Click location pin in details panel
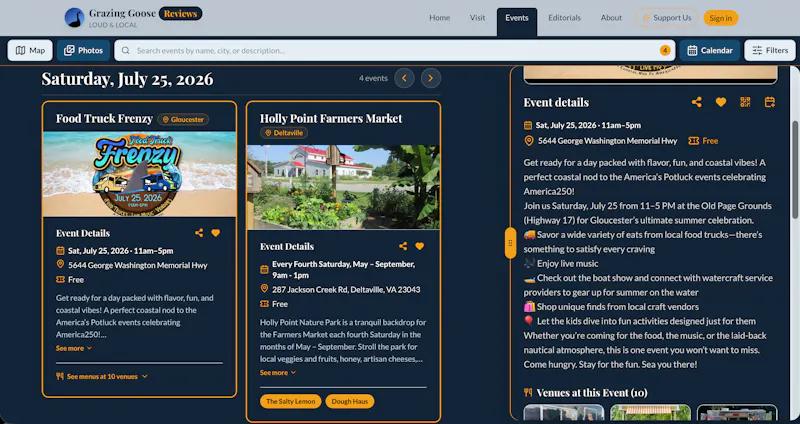The width and height of the screenshot is (800, 424). 529,141
